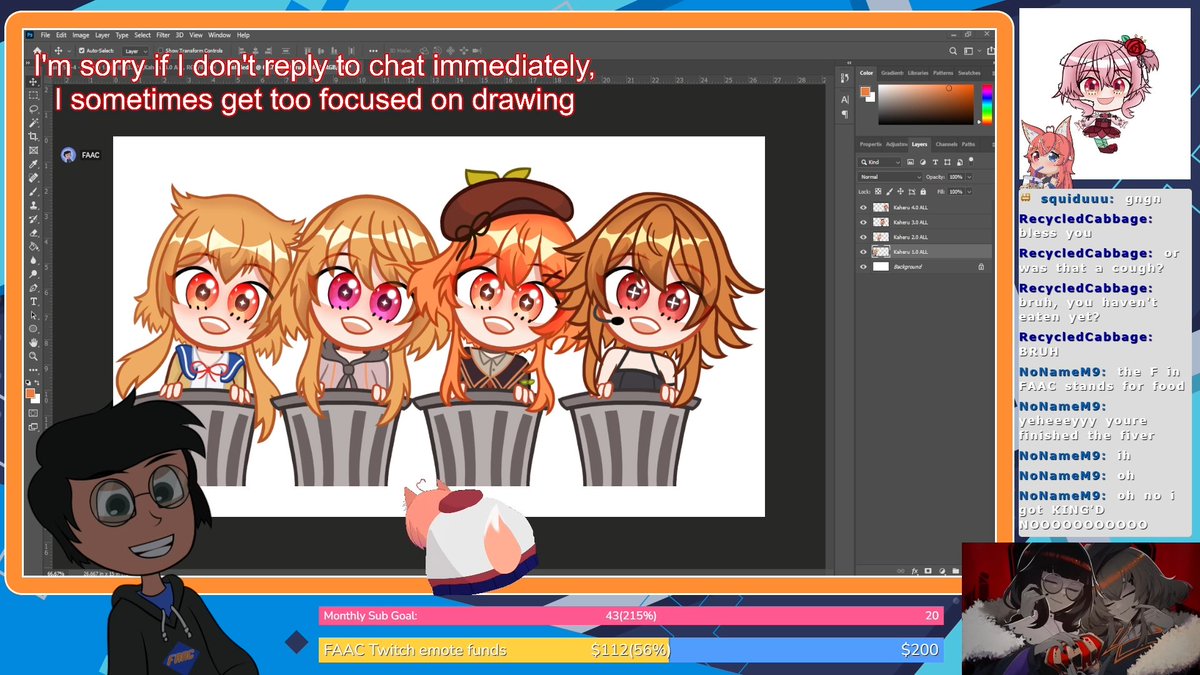Open the Image menu
The height and width of the screenshot is (675, 1200).
[80, 35]
